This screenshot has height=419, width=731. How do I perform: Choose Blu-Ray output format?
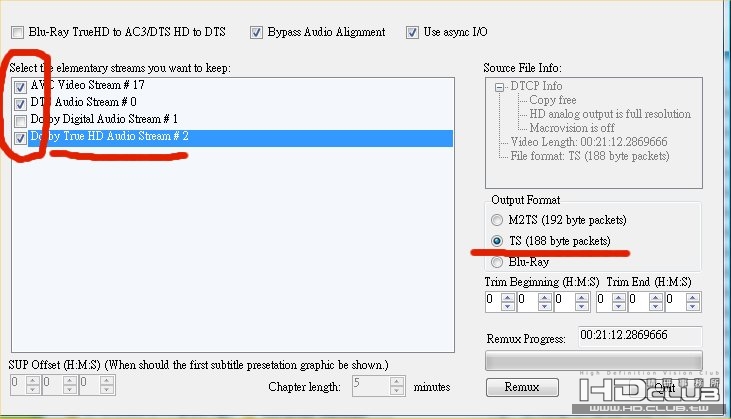(x=497, y=262)
